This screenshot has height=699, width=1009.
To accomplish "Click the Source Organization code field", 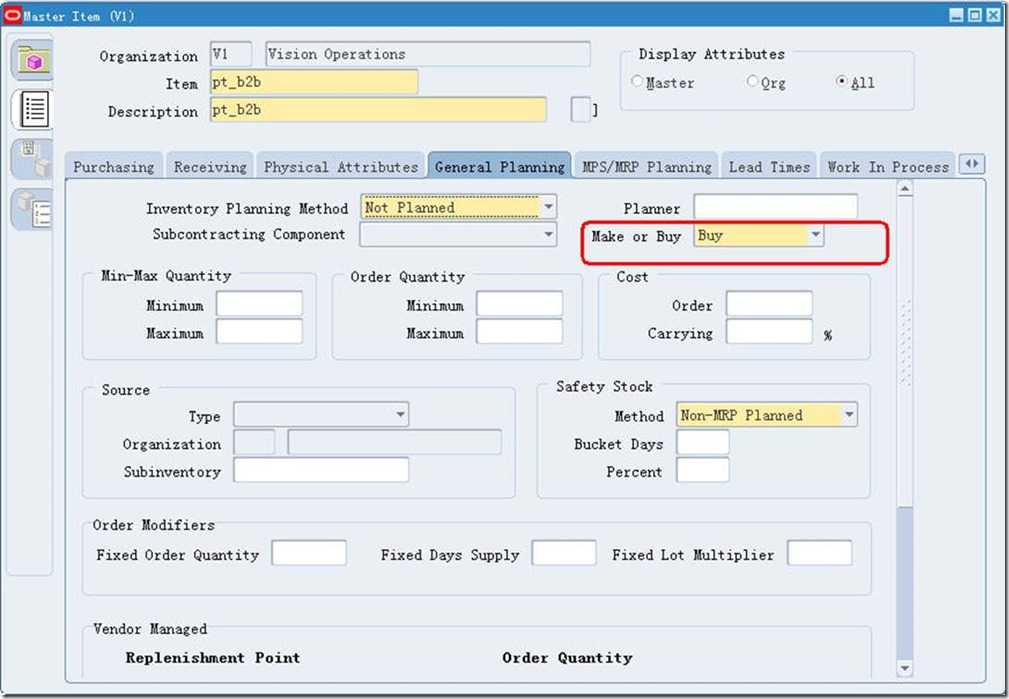I will 254,442.
